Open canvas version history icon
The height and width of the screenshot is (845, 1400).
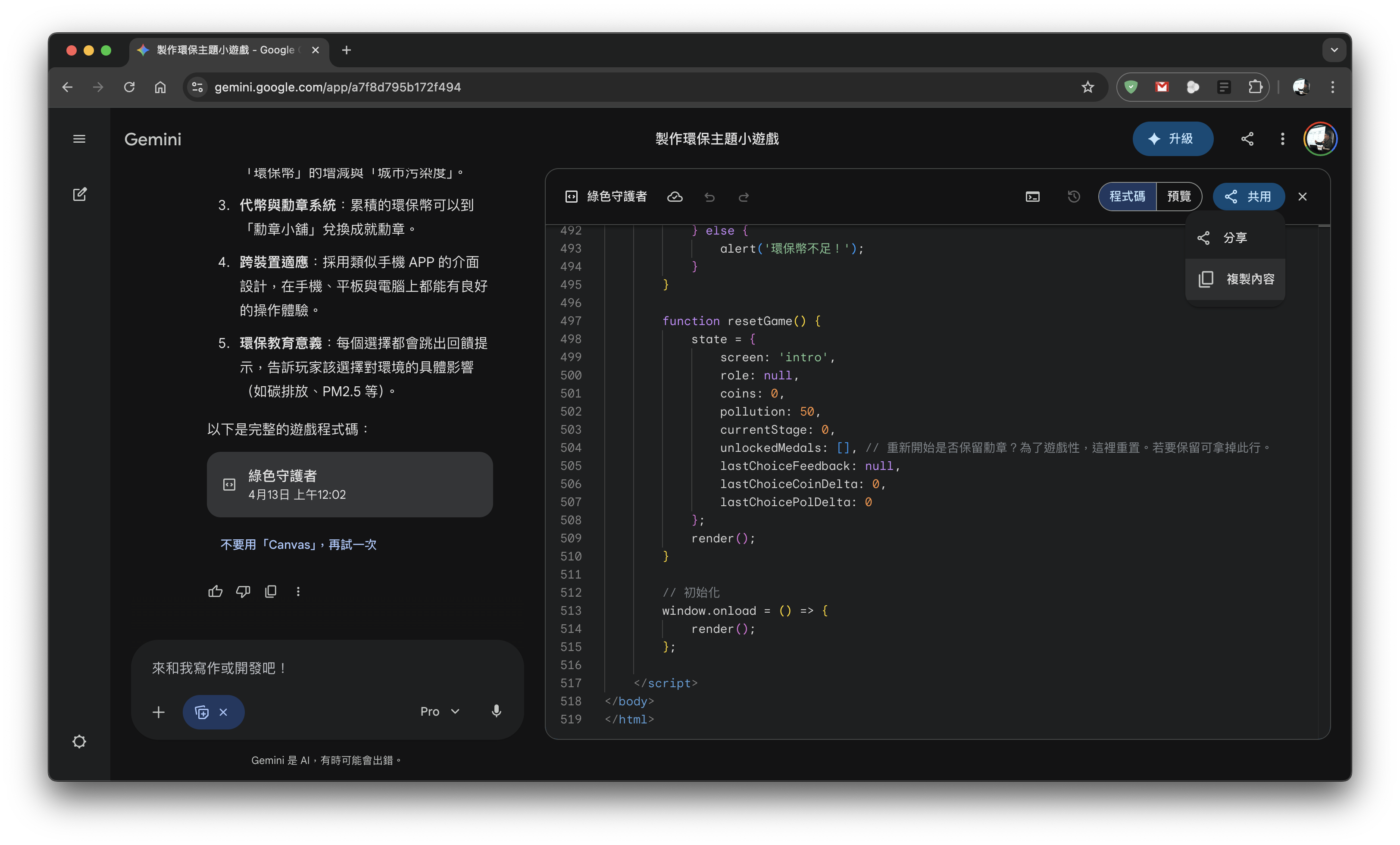point(1073,197)
